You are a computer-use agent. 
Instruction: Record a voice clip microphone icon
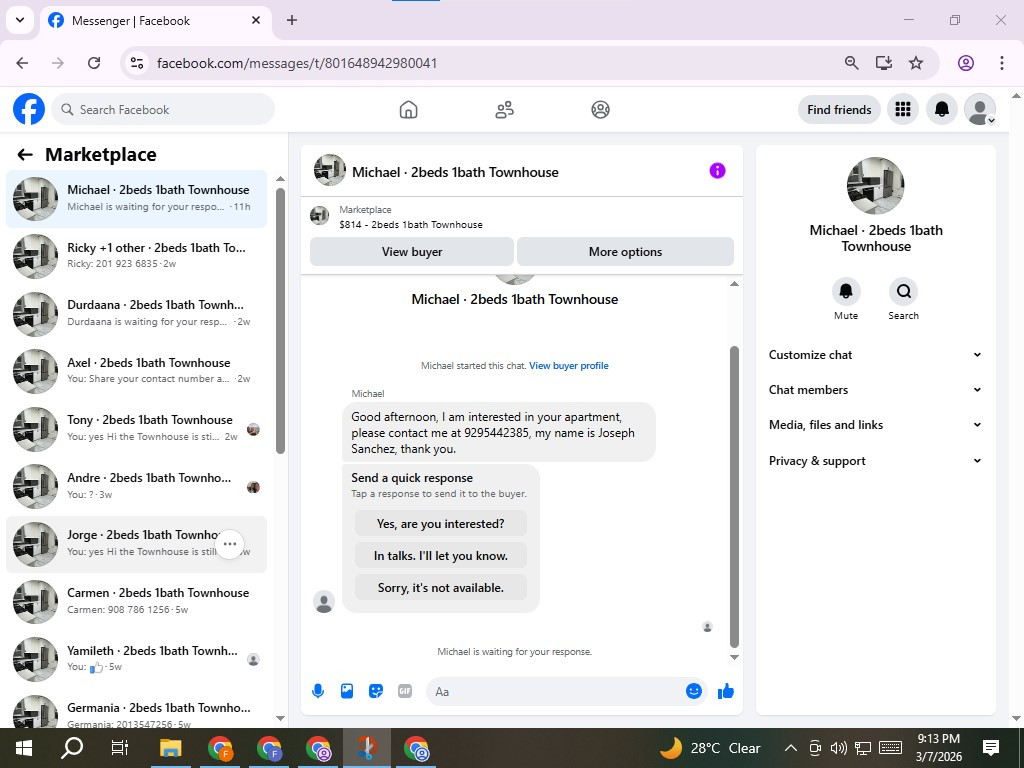[x=318, y=691]
